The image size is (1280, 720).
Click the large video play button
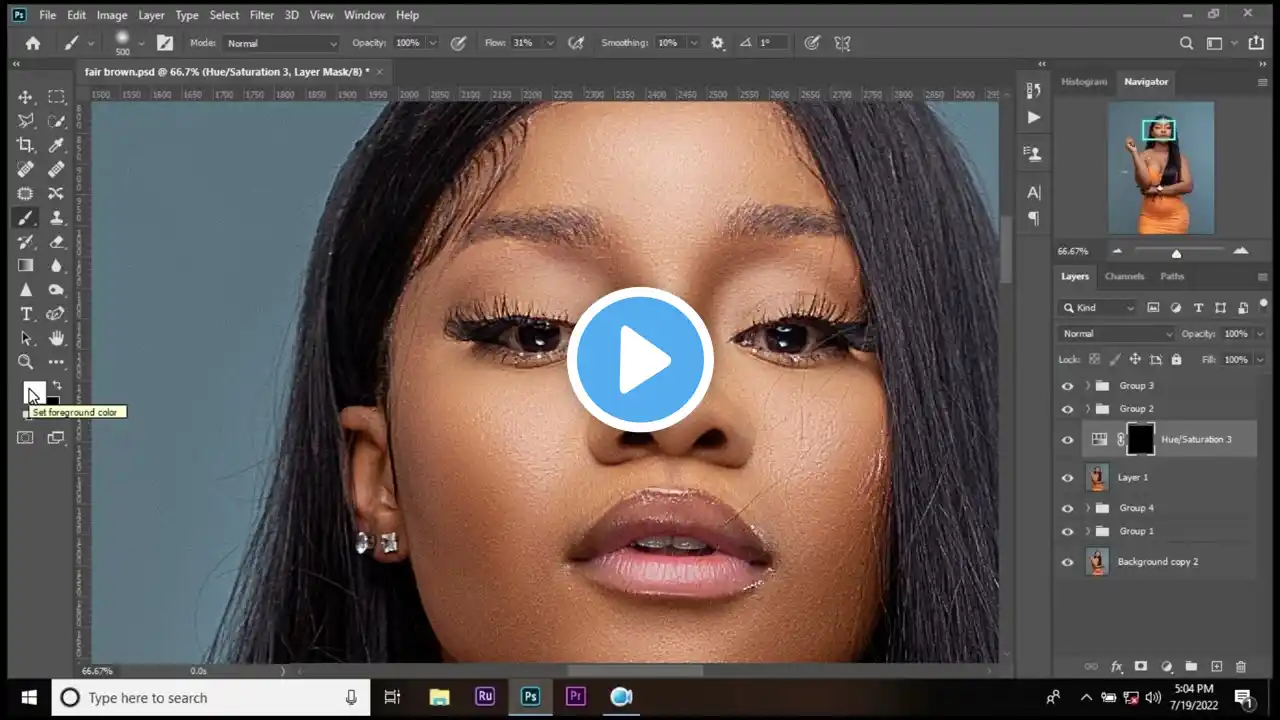(640, 359)
